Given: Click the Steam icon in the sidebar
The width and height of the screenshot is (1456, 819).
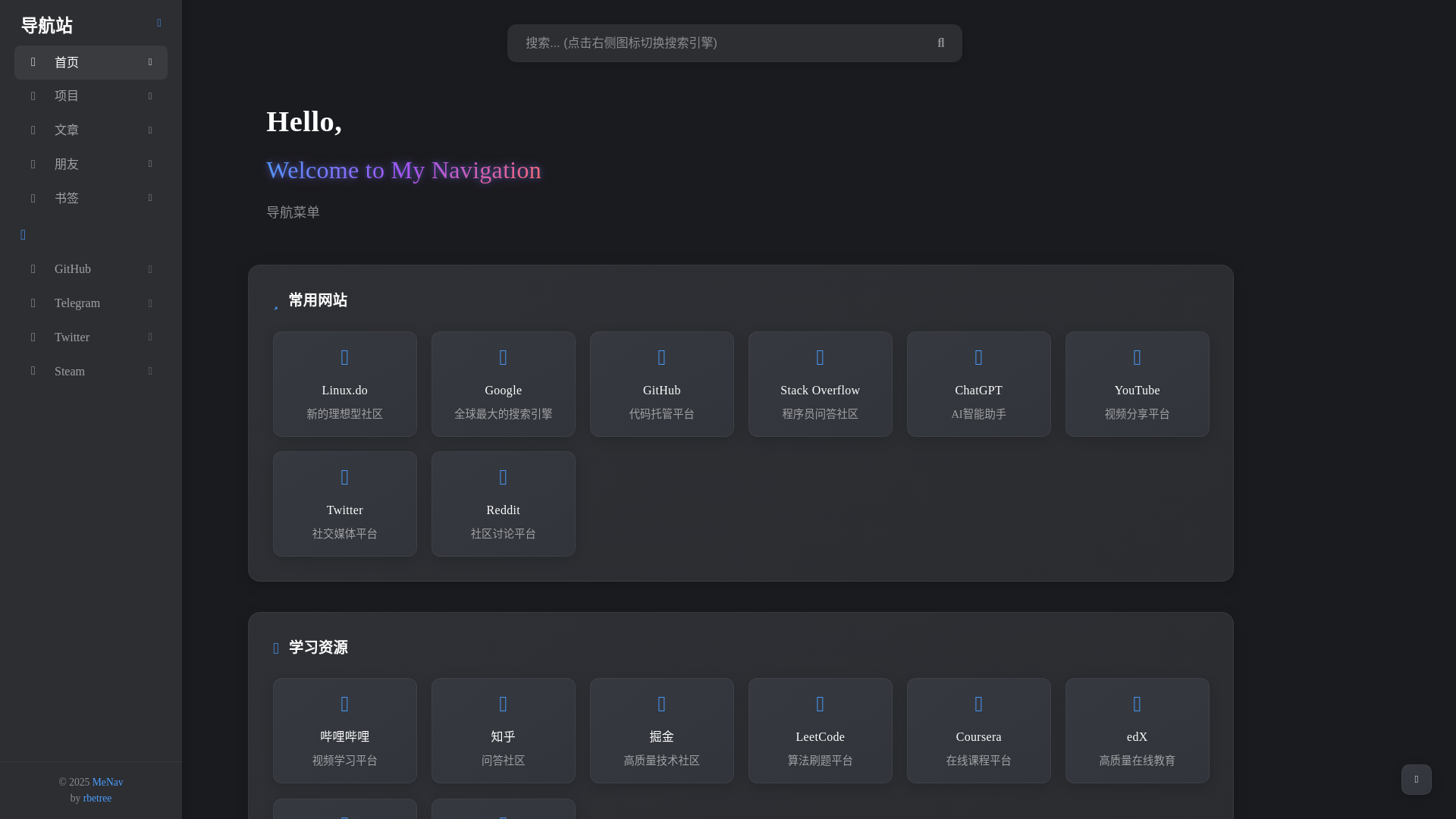Looking at the screenshot, I should point(33,371).
